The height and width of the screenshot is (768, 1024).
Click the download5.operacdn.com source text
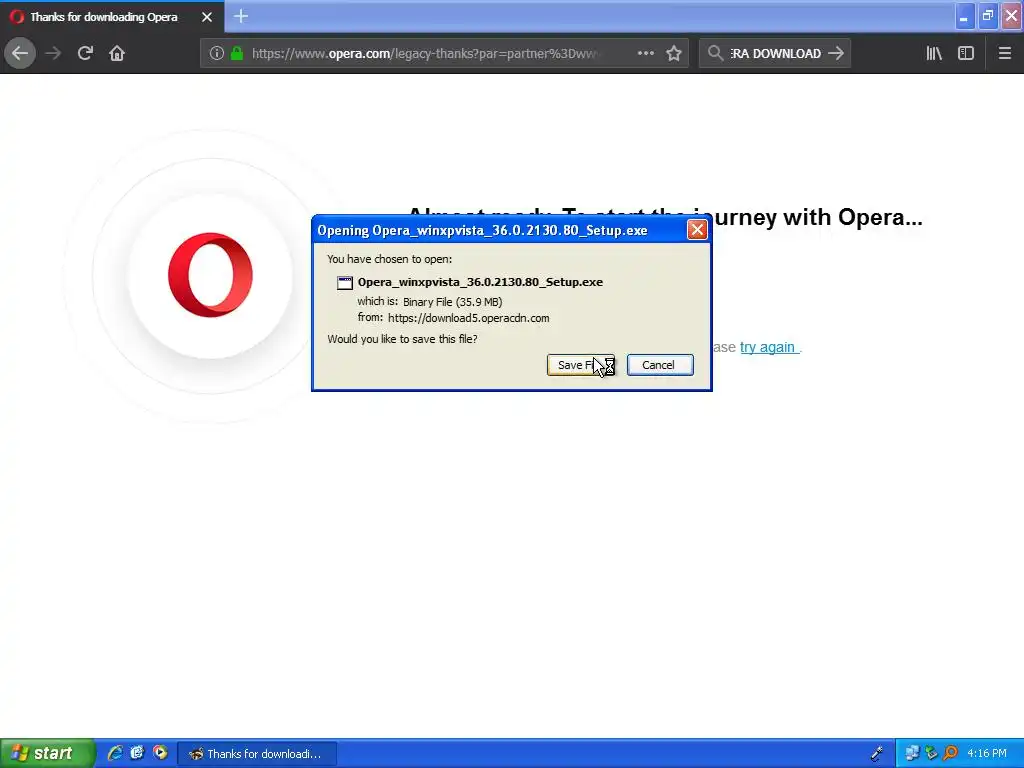(x=468, y=318)
